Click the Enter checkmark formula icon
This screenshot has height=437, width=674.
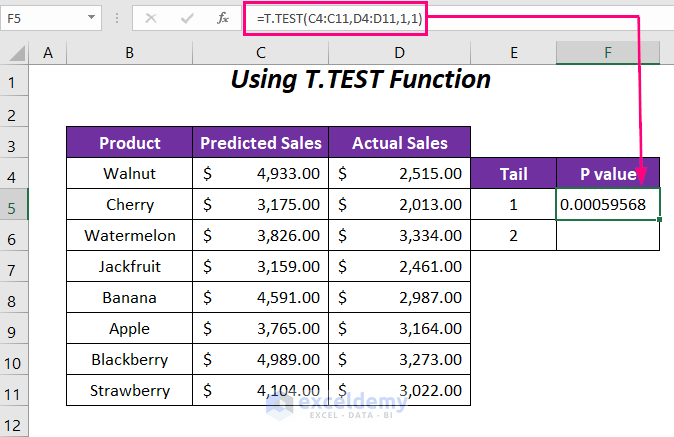184,18
